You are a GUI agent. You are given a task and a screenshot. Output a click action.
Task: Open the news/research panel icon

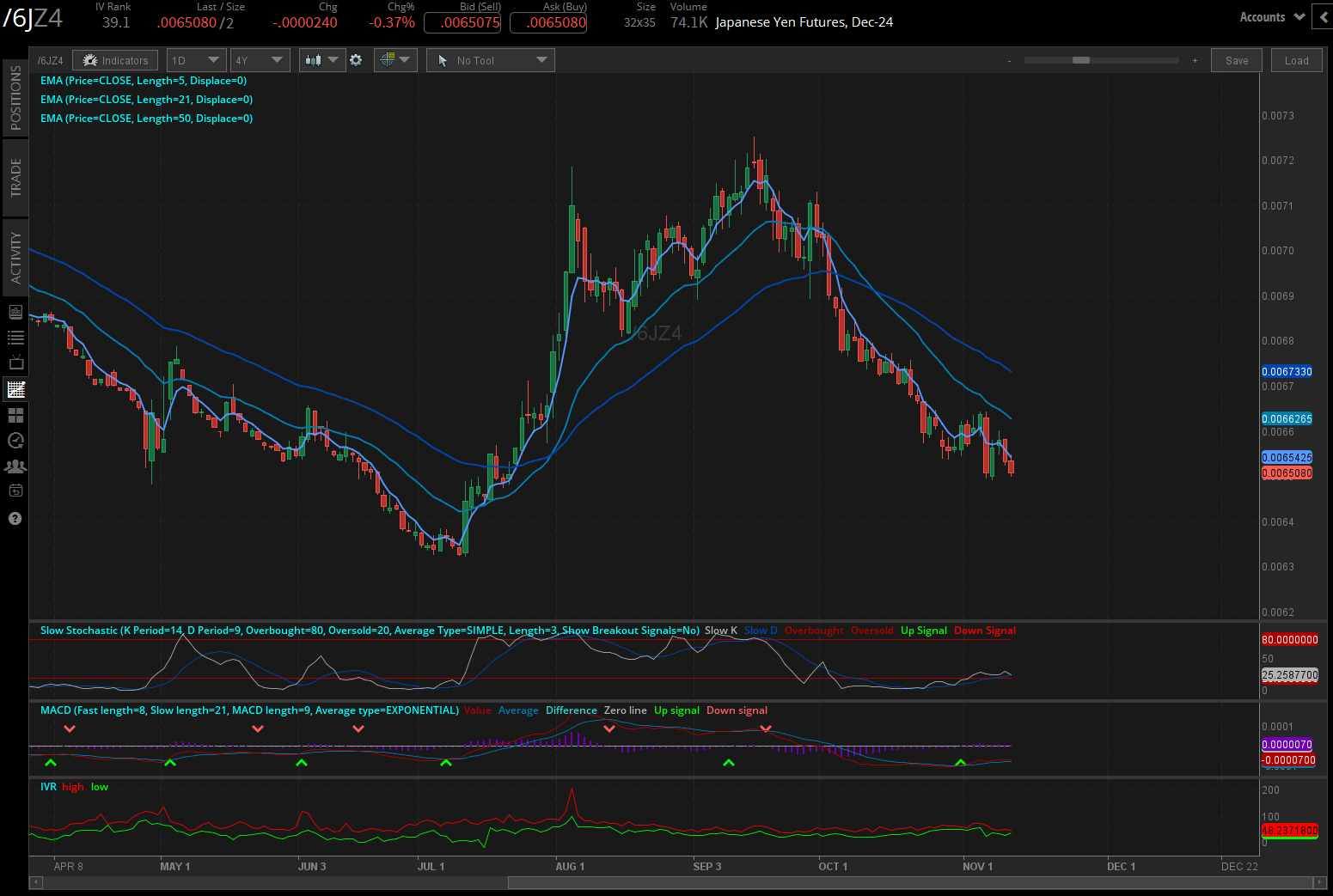(15, 312)
